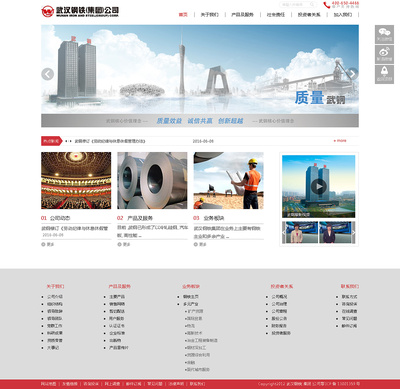Open footer link 联系方式
Image resolution: width=400 pixels, height=389 pixels.
tap(349, 297)
